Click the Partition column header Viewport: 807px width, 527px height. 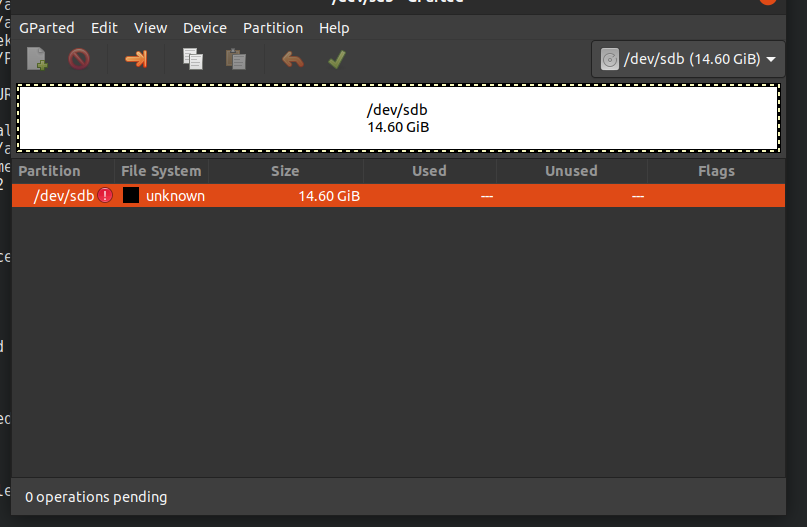tap(49, 171)
